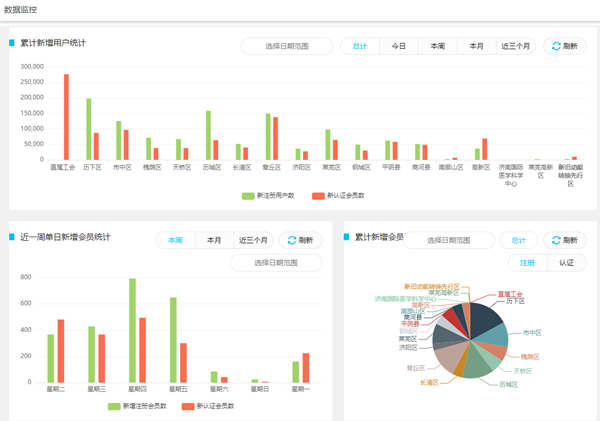Viewport: 600px width, 421px height.
Task: Click the teal 市中区 pie slice
Action: point(494,336)
